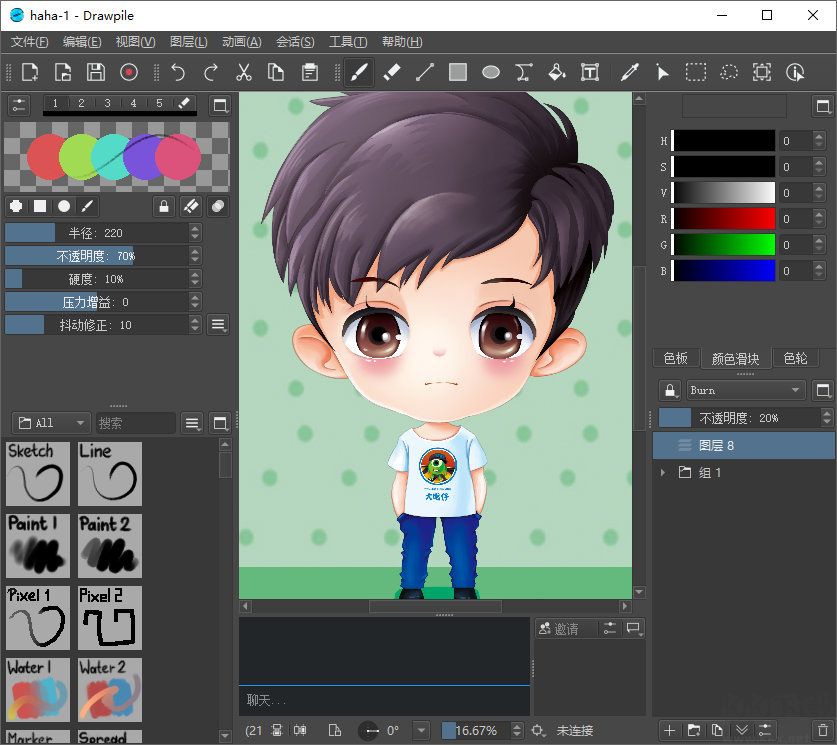This screenshot has width=837, height=745.
Task: Toggle the eraser blending mode preservation icon
Action: click(189, 206)
